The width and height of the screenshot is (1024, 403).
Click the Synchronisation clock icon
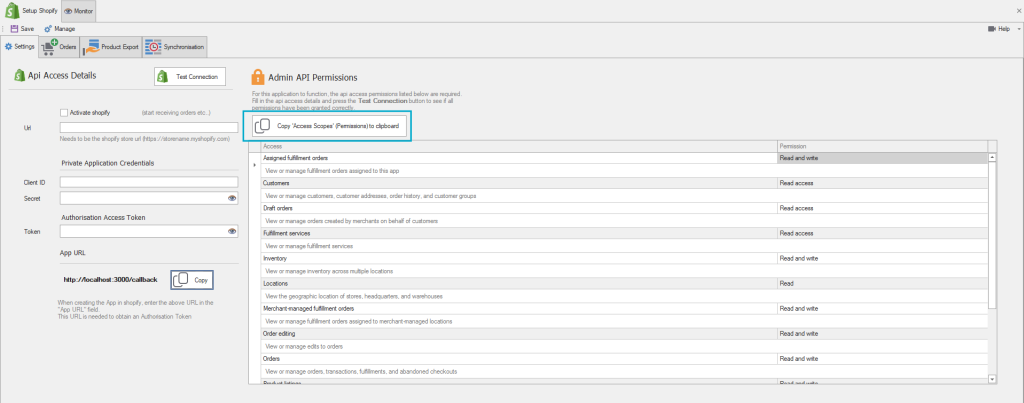coord(153,47)
